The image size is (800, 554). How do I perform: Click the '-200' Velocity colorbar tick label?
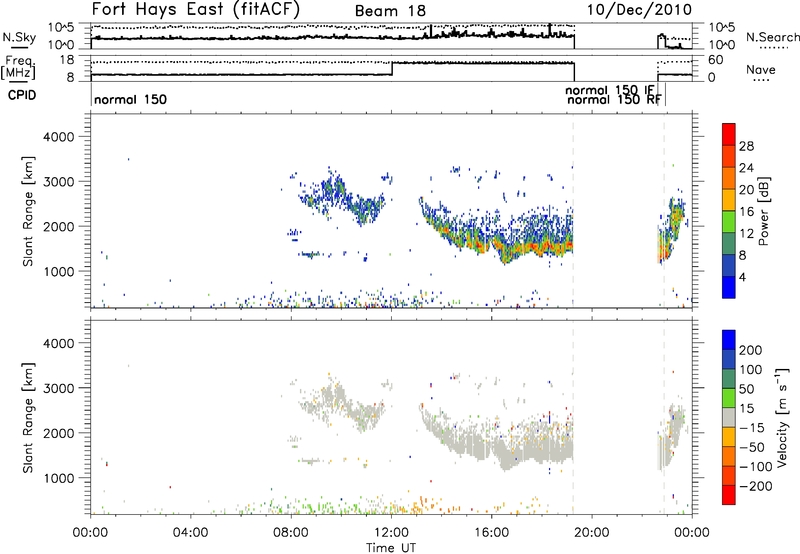pos(756,486)
